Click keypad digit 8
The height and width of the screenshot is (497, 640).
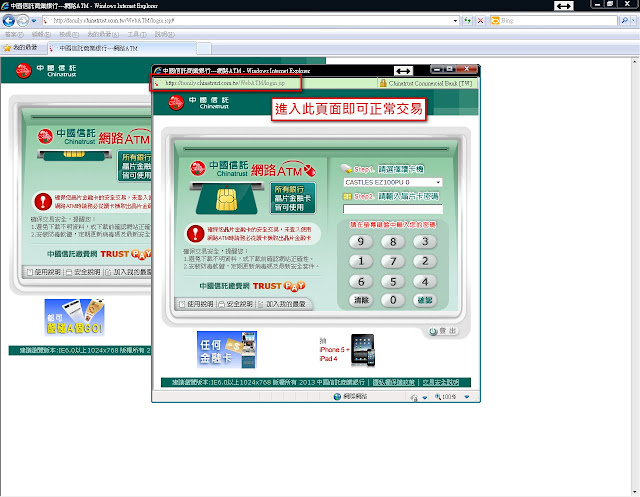point(393,242)
